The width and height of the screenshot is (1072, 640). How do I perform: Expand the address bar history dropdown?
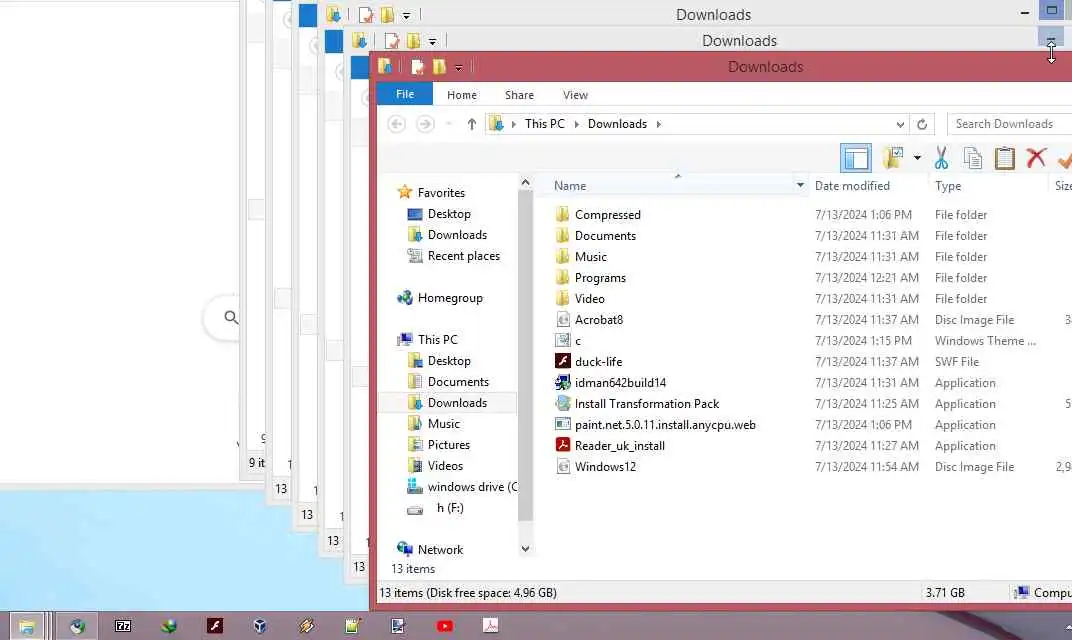click(900, 124)
